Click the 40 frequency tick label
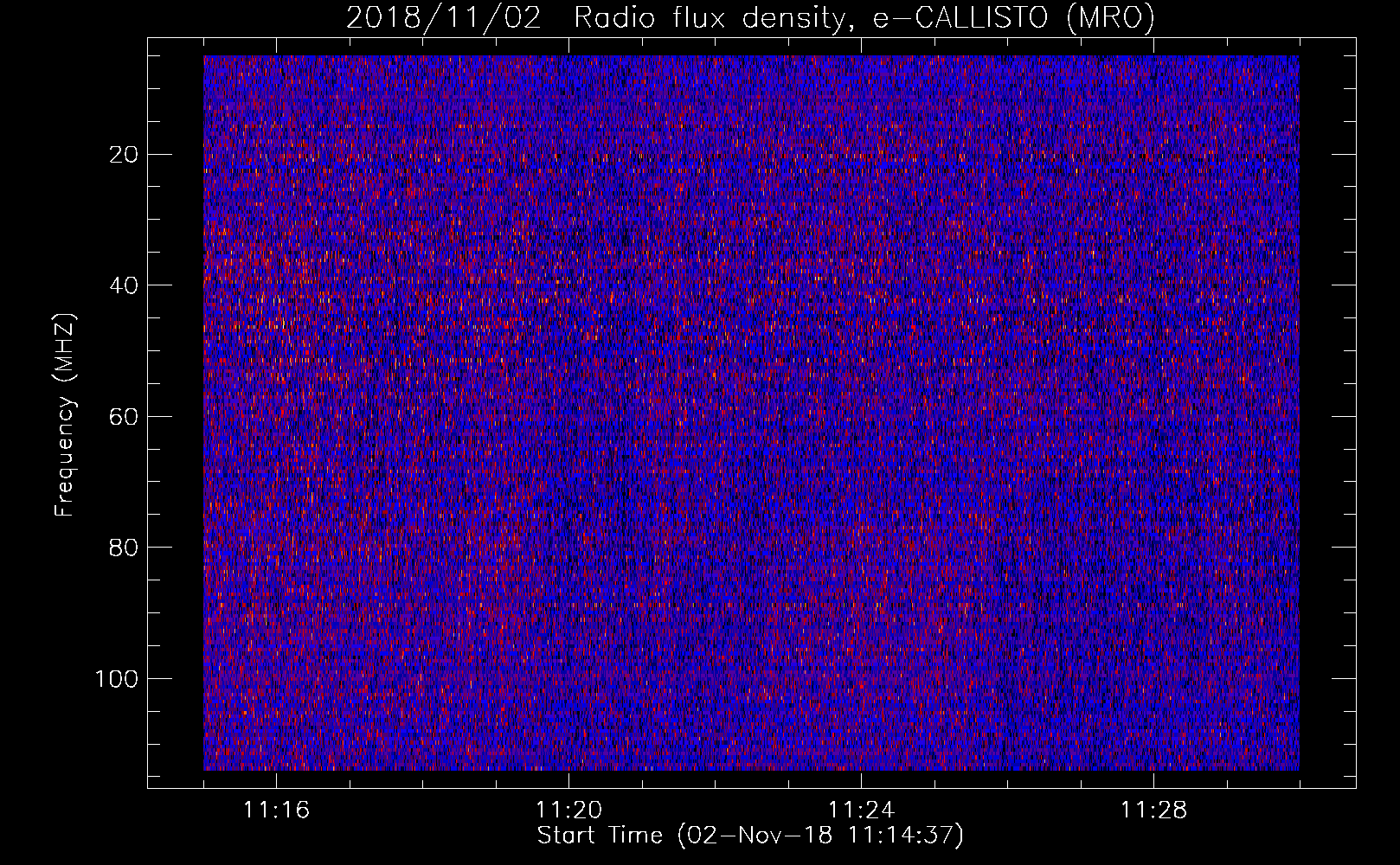 click(125, 285)
